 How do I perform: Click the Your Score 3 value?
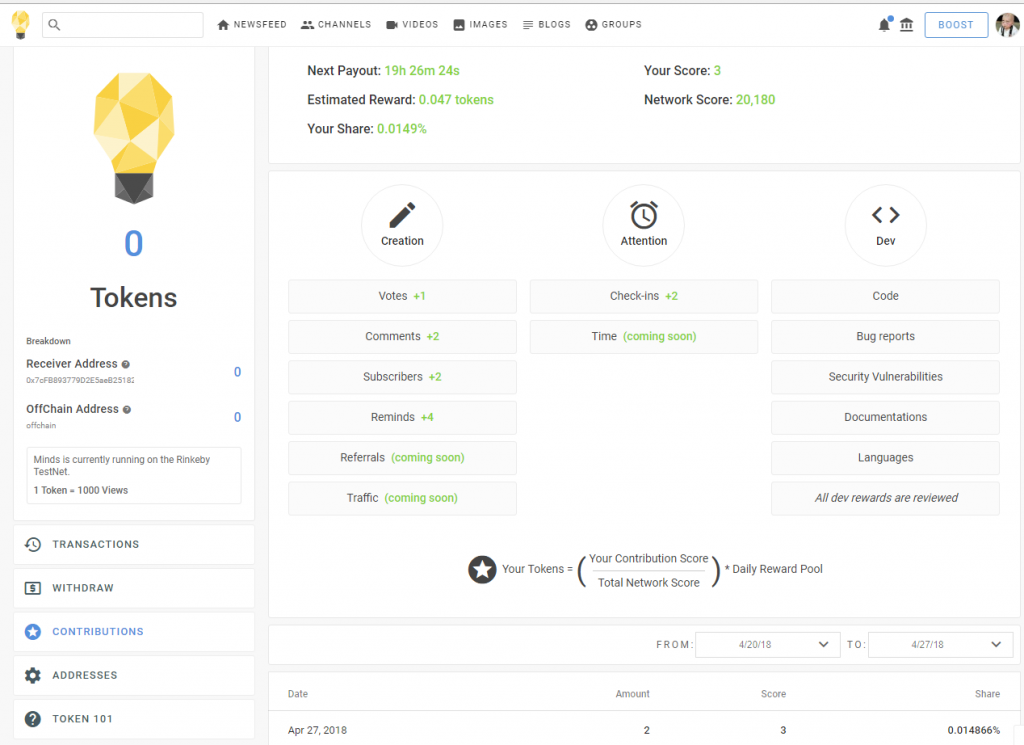pos(717,71)
